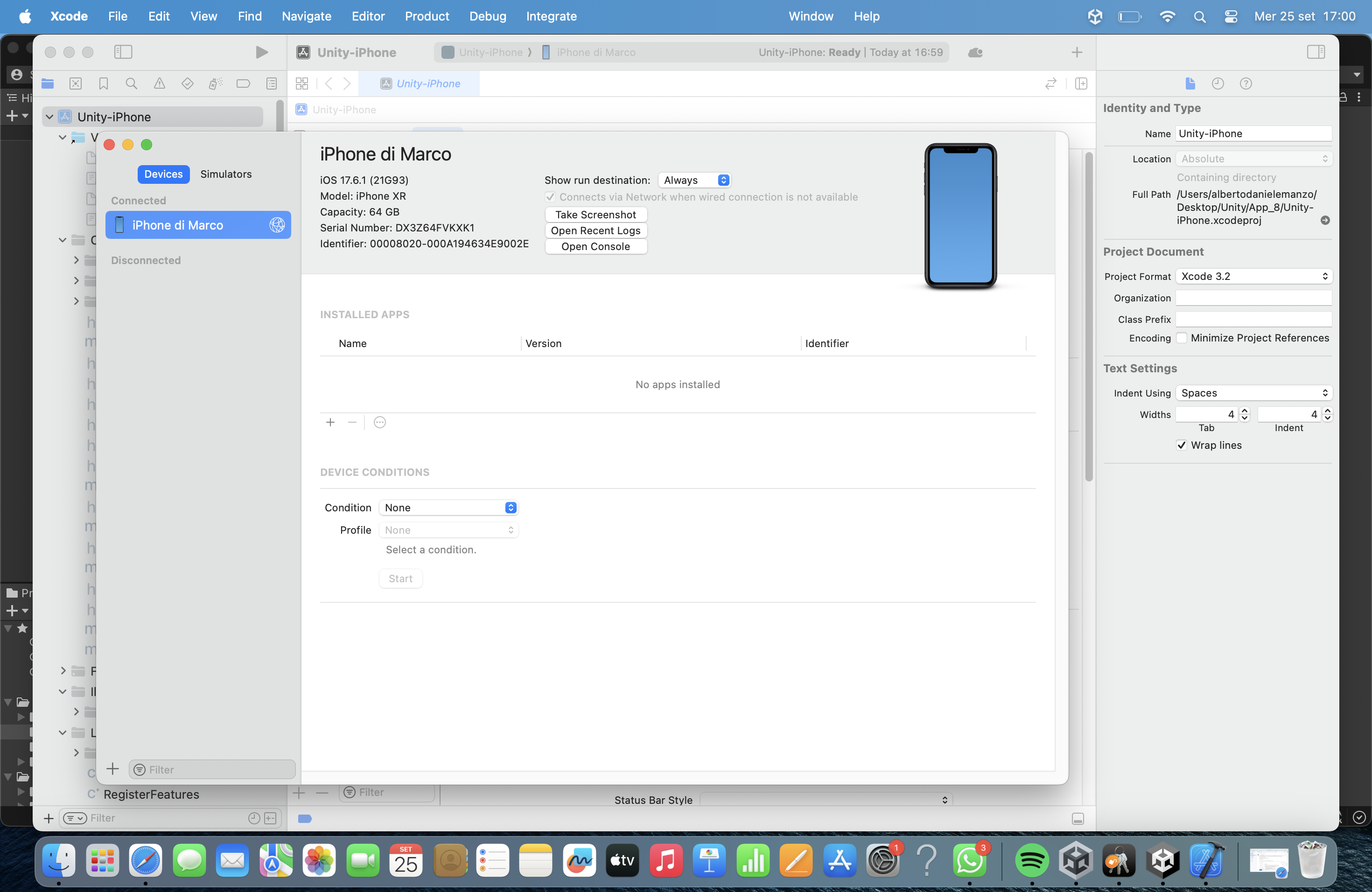
Task: Open the Location dropdown
Action: [x=1254, y=159]
